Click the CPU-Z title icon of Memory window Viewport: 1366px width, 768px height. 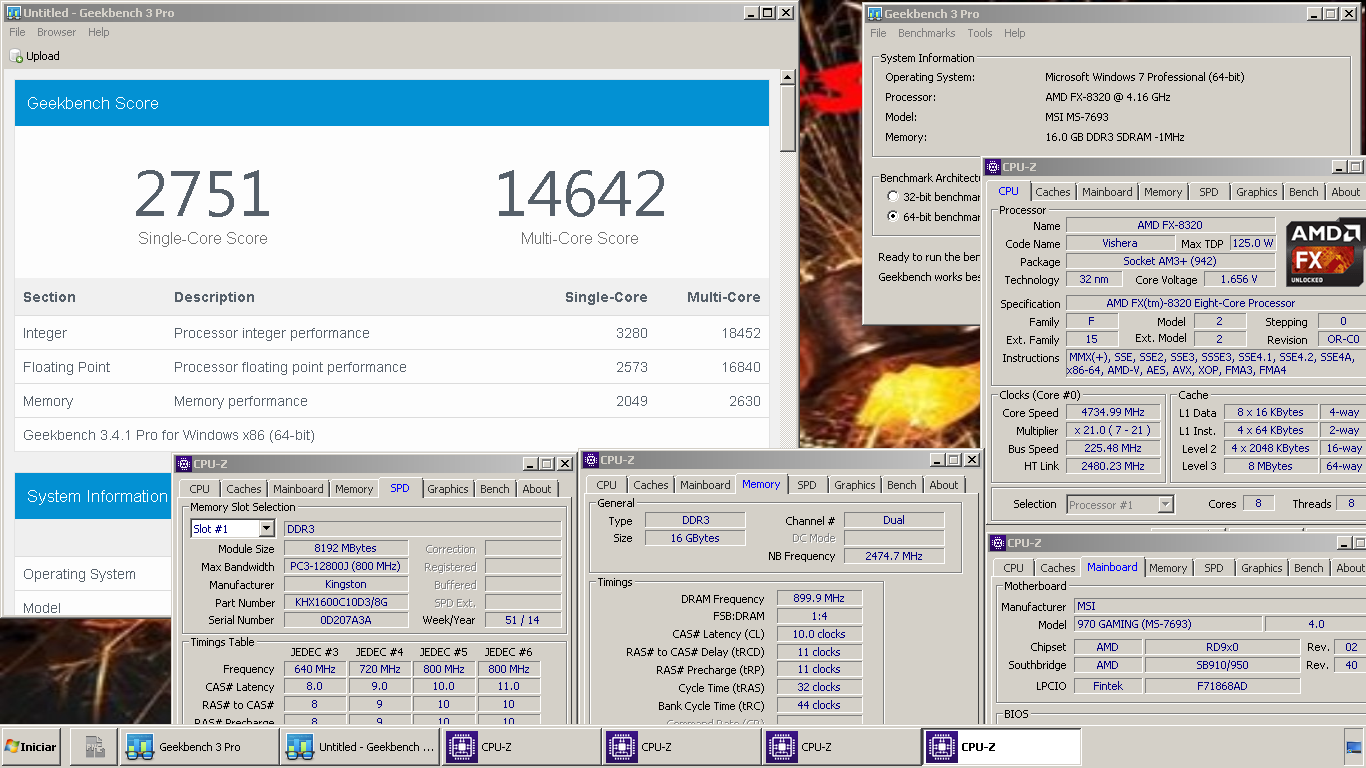pos(590,460)
